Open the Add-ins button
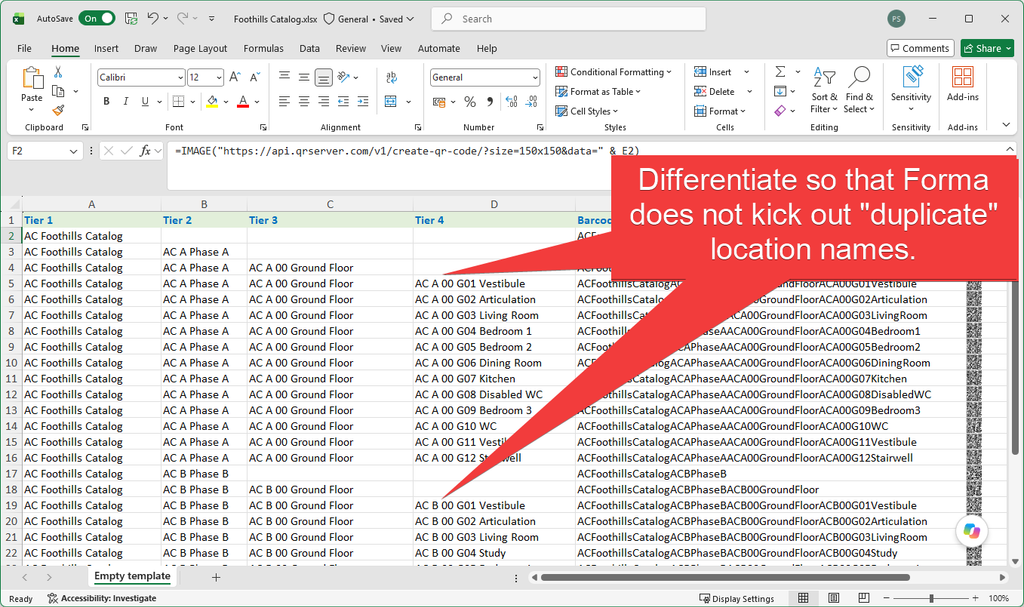1024x607 pixels. tap(963, 84)
